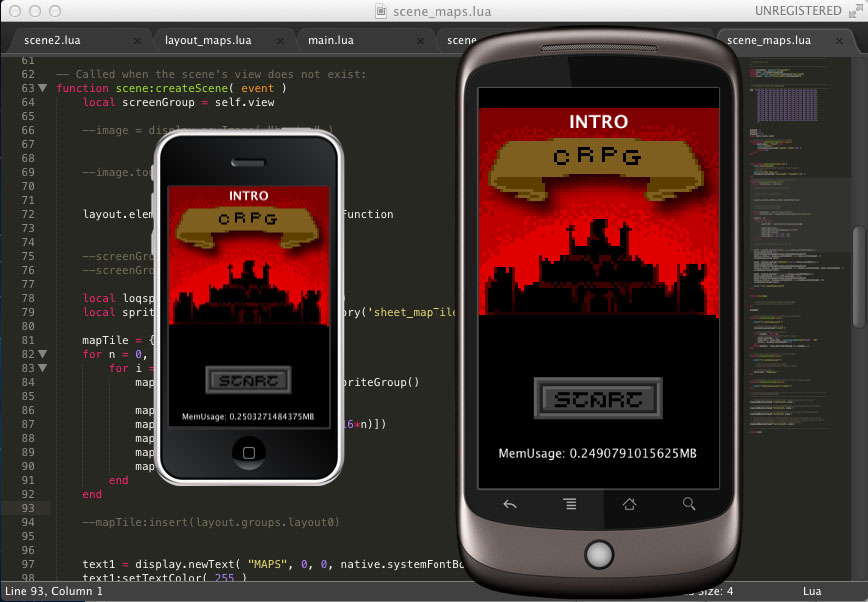Tap START button on the Android simulator
Viewport: 868px width, 602px height.
pos(598,398)
